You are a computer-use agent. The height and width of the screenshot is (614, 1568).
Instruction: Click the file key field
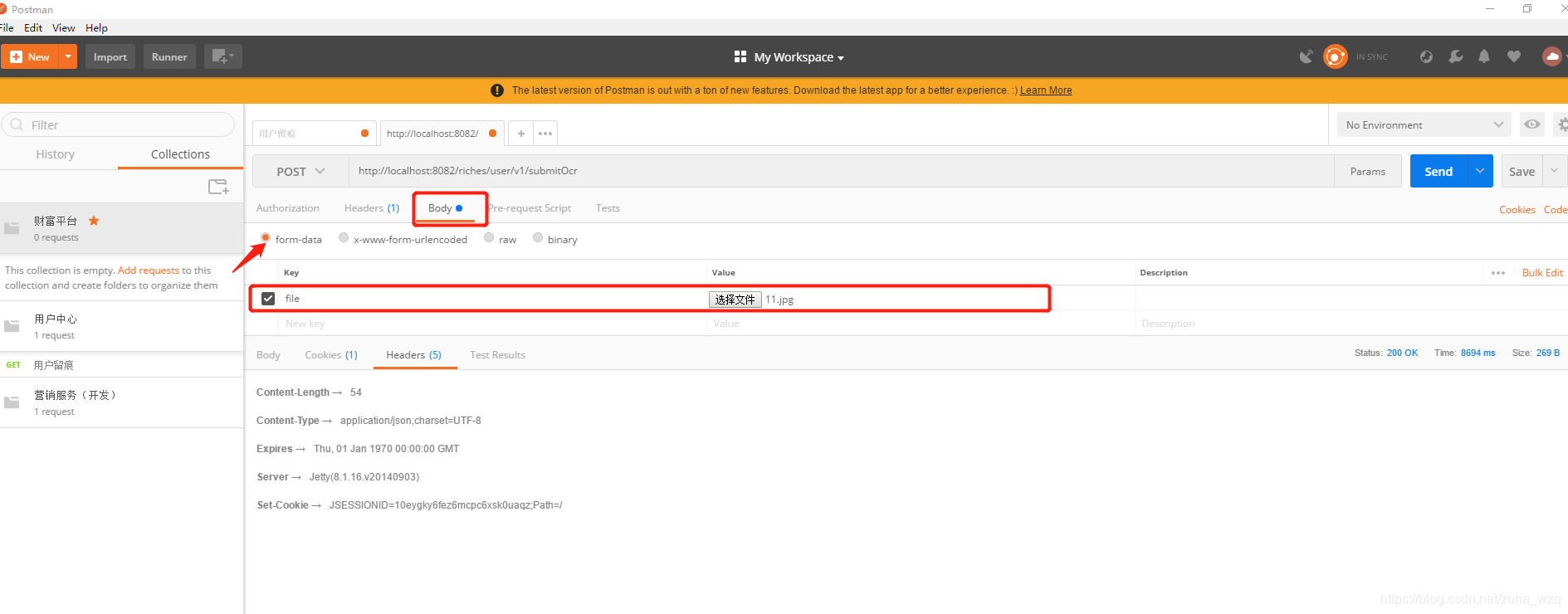(493, 299)
